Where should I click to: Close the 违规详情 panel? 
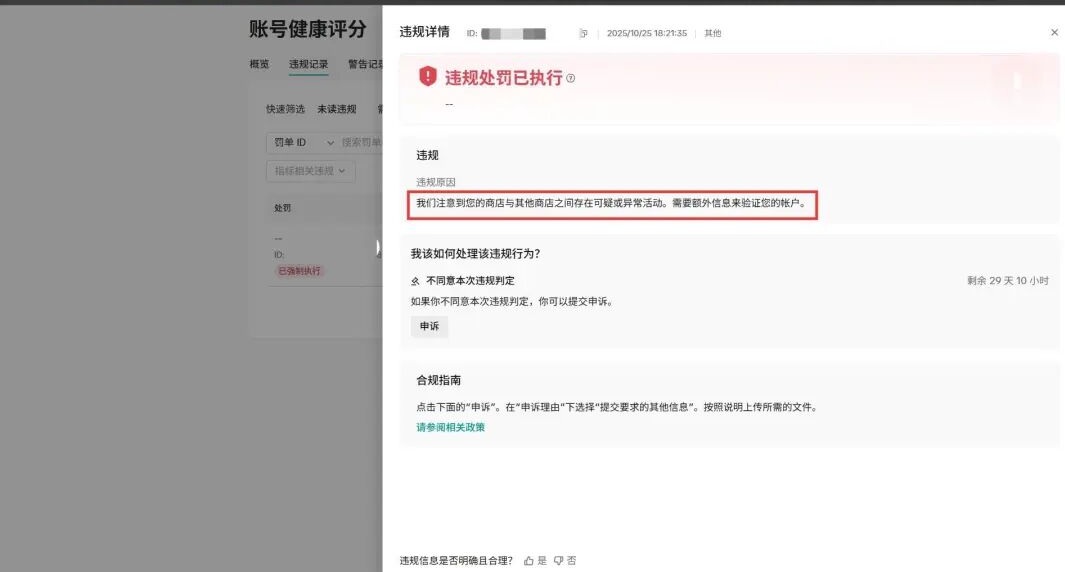(x=1054, y=32)
